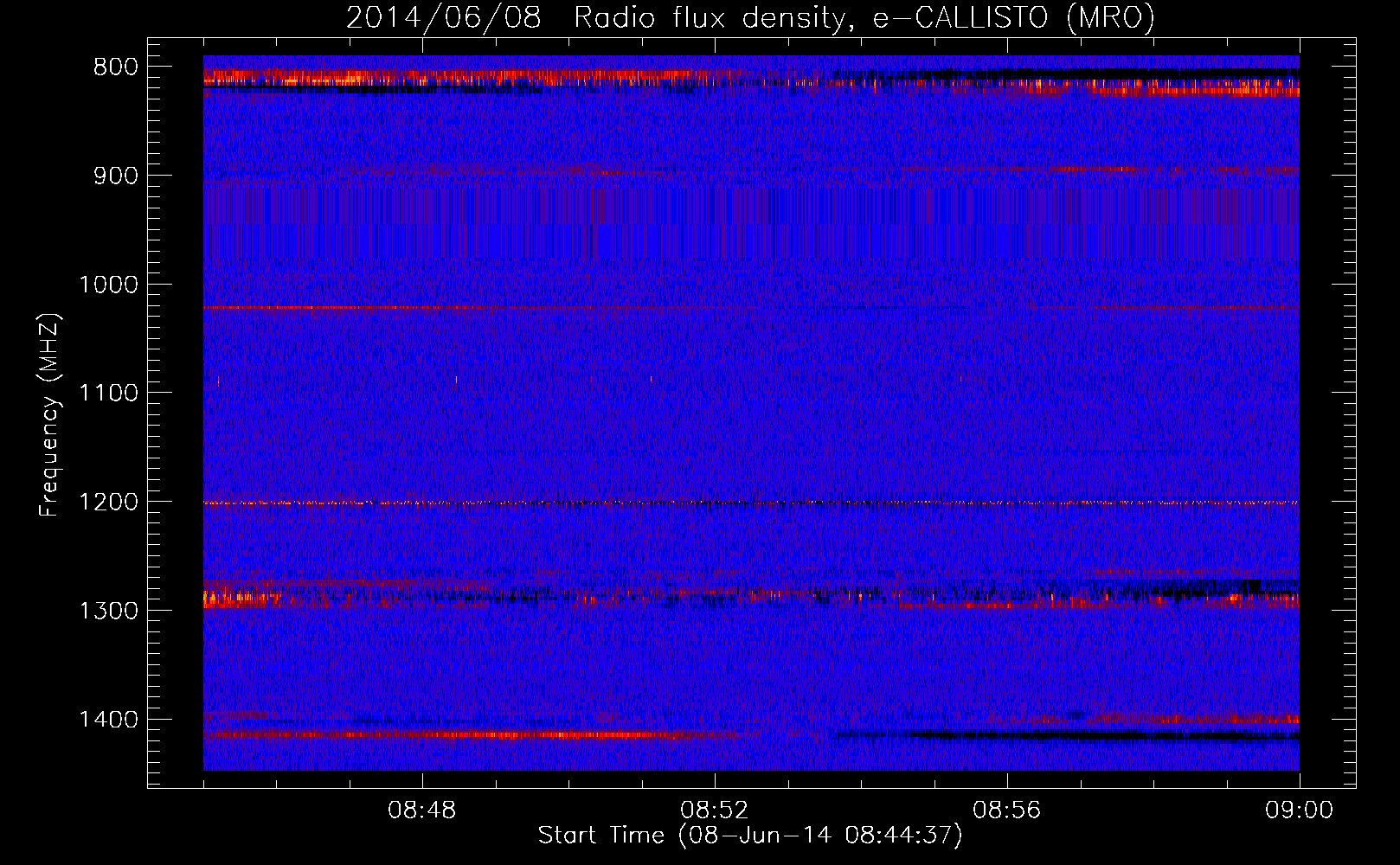This screenshot has height=865, width=1400.
Task: Click the 'Frequency (MHZ)' axis label
Action: 50,415
